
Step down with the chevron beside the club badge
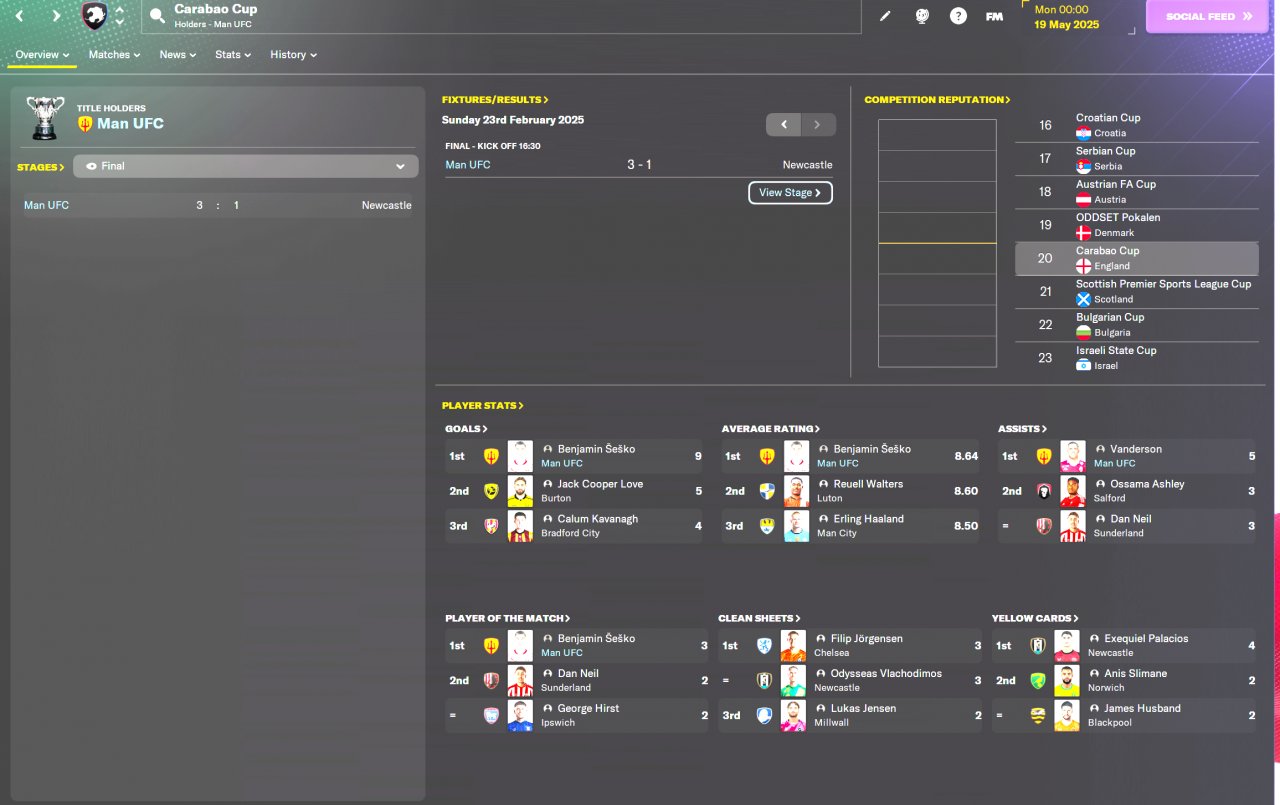click(120, 22)
